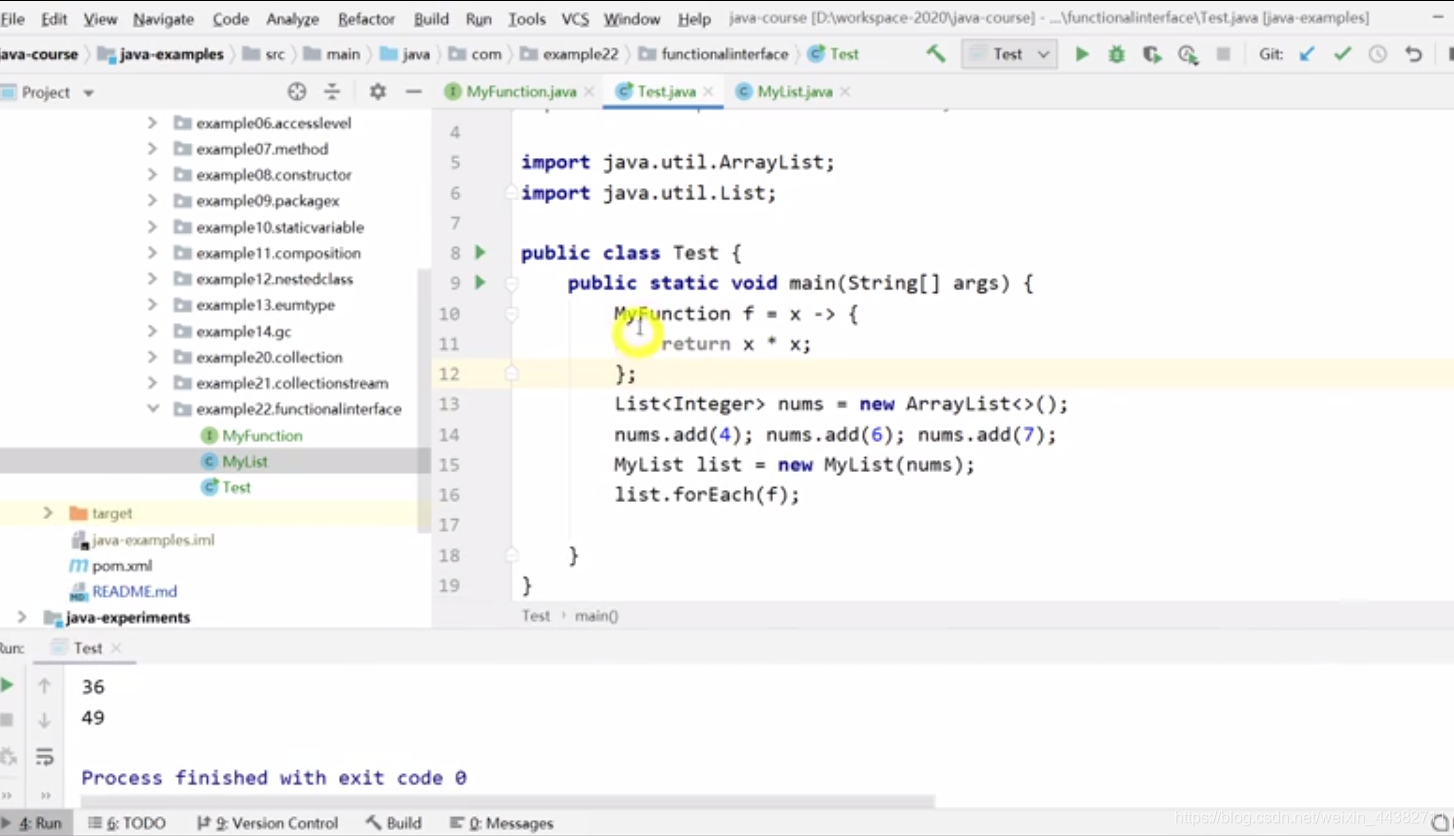1454x836 pixels.
Task: Click gutter run arrow for class Test
Action: point(480,252)
